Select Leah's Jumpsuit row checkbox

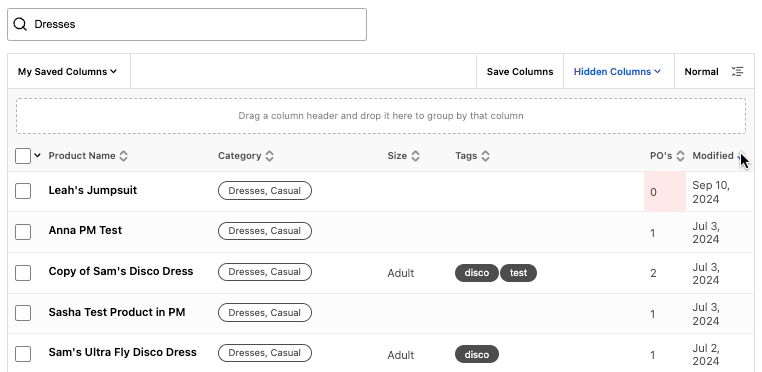23,191
